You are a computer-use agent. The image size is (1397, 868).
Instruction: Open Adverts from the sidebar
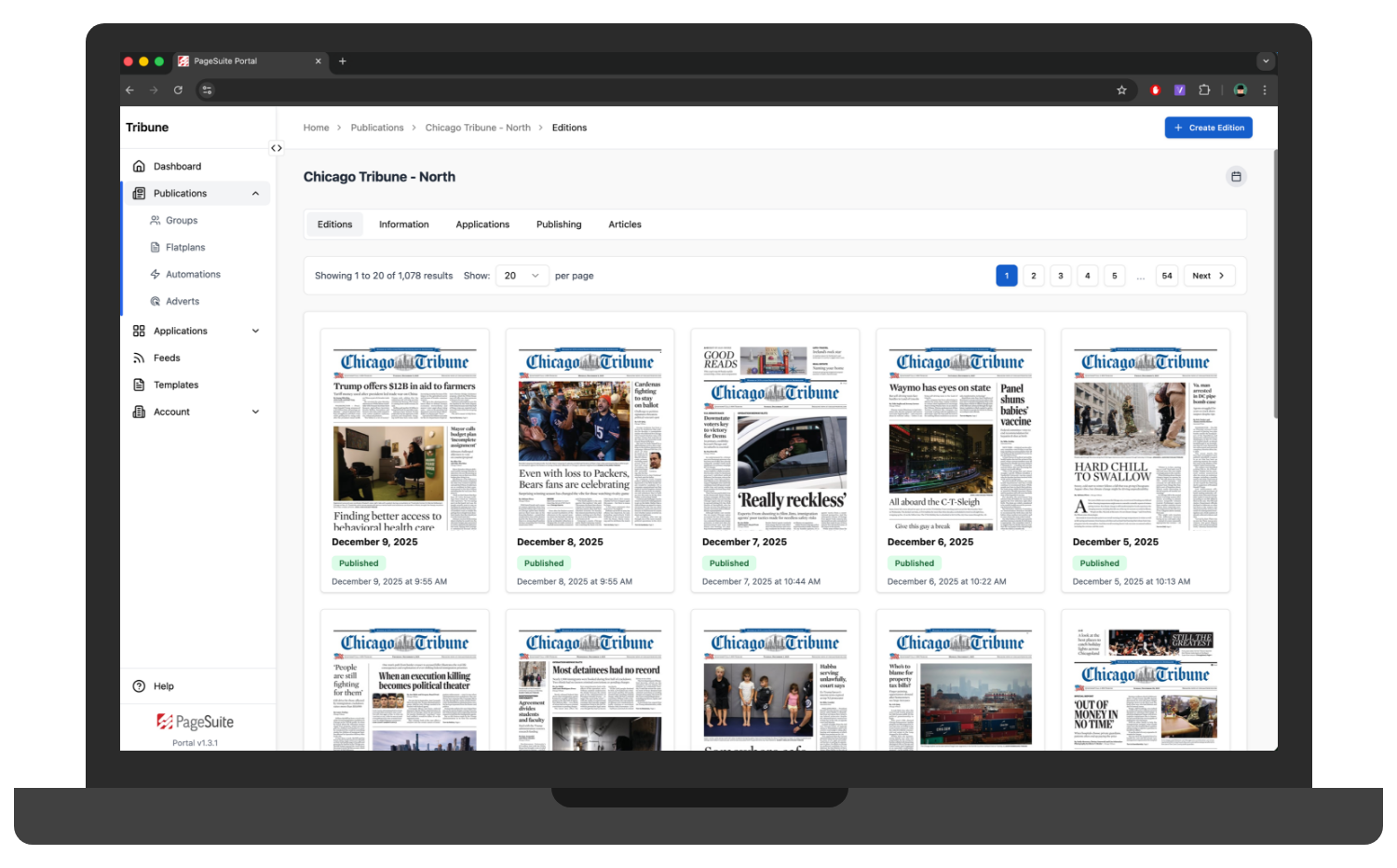pos(183,302)
